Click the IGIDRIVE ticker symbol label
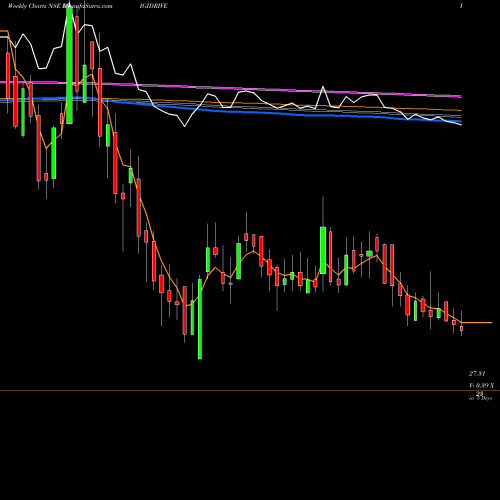This screenshot has height=500, width=500. pyautogui.click(x=154, y=6)
